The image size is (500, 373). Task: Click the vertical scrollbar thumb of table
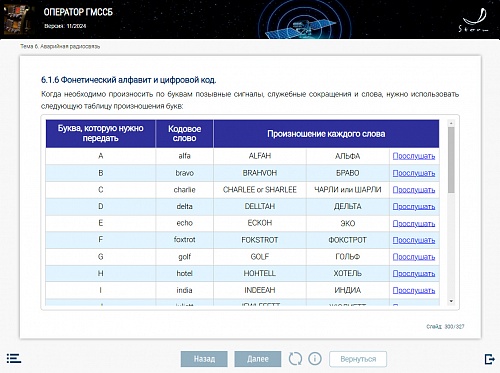451,160
